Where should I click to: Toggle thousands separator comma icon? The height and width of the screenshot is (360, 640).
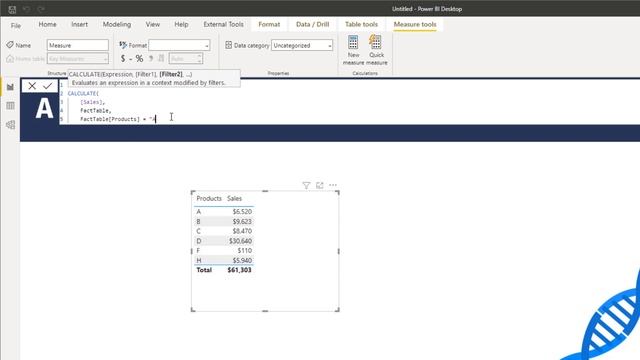coord(151,59)
